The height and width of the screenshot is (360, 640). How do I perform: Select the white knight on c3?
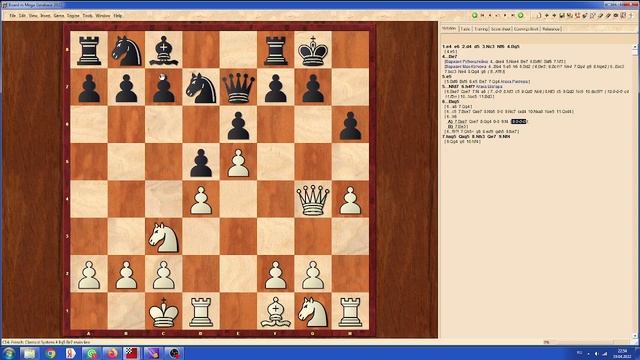click(164, 237)
